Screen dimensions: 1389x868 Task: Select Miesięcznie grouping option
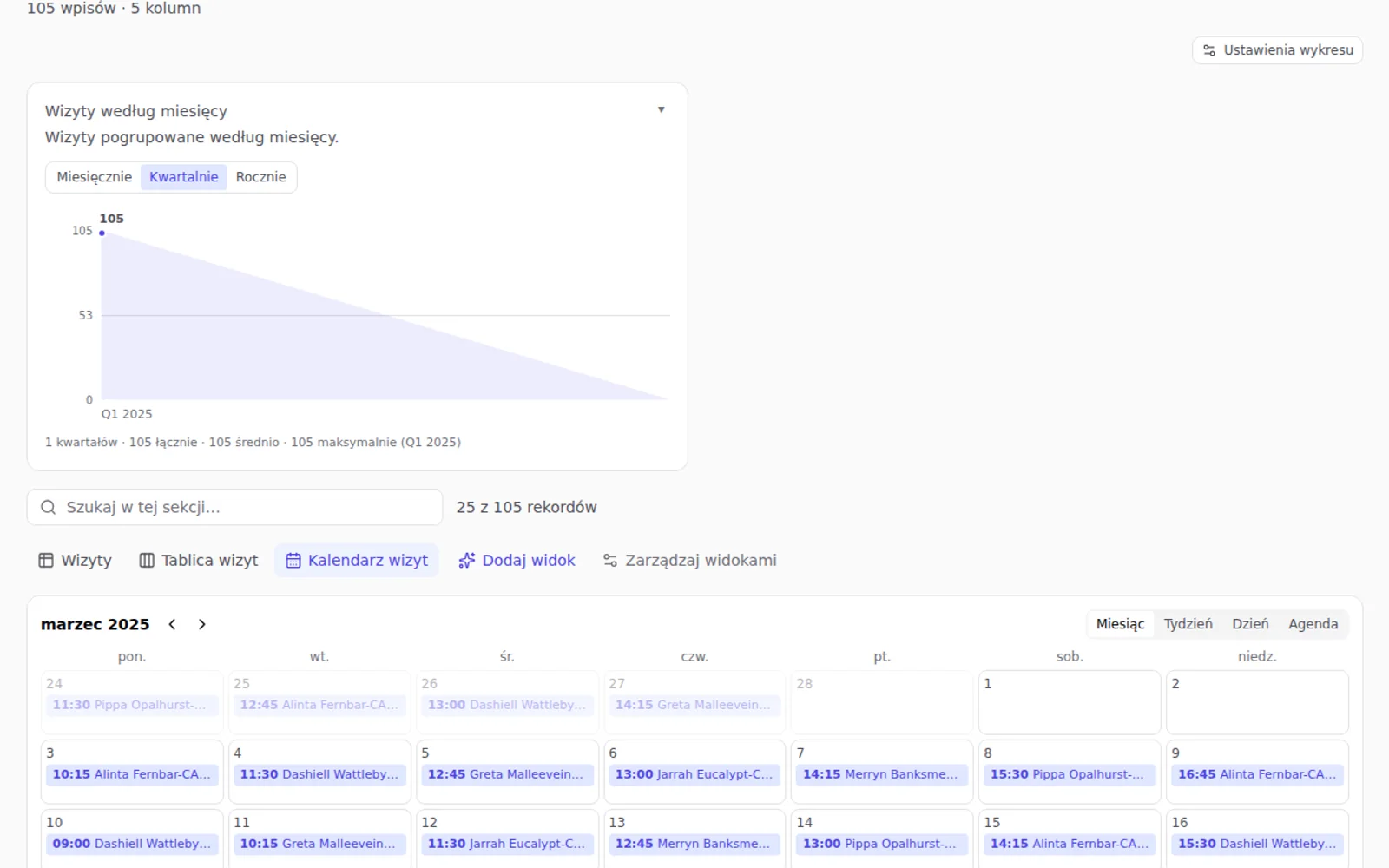[94, 177]
